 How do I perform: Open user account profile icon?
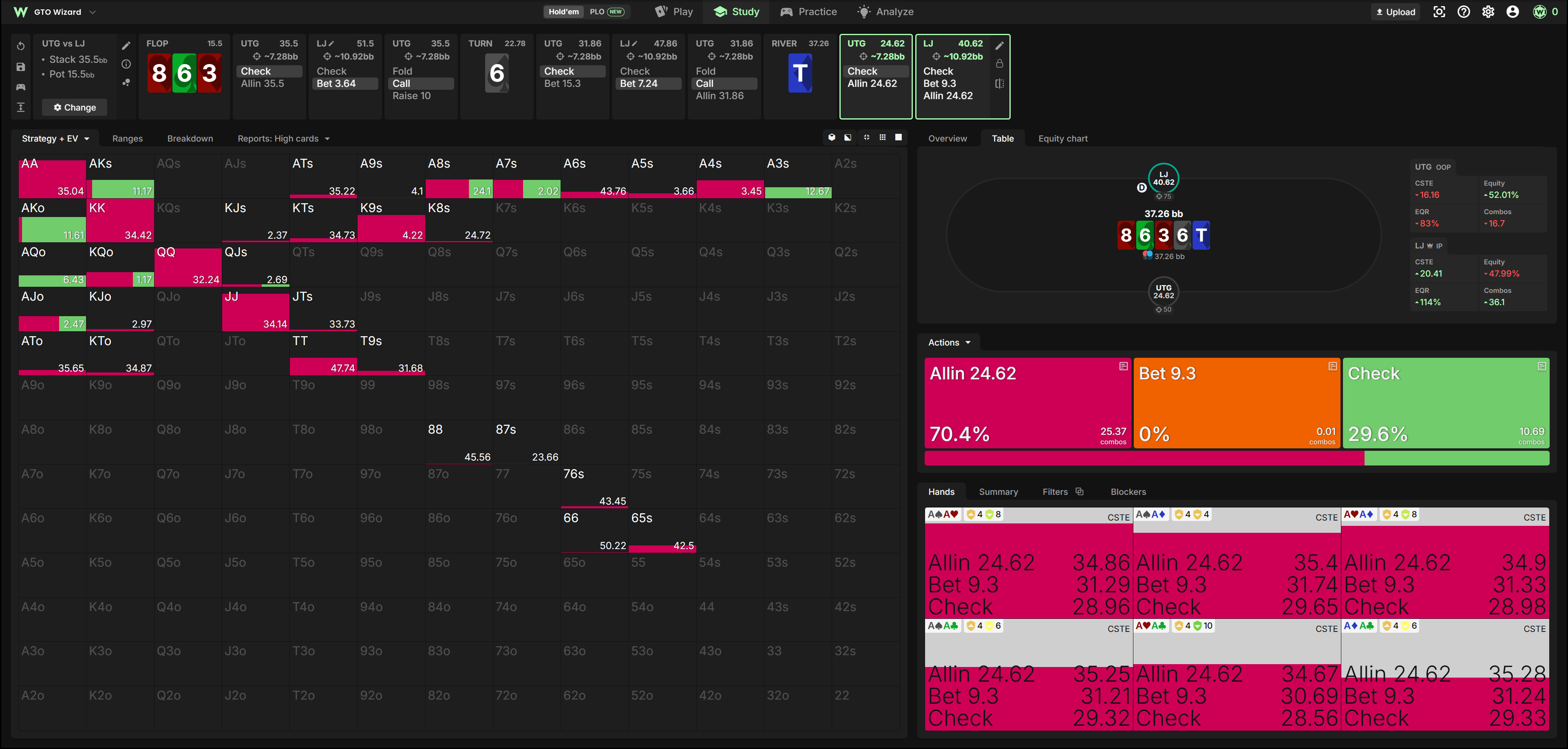point(1513,11)
